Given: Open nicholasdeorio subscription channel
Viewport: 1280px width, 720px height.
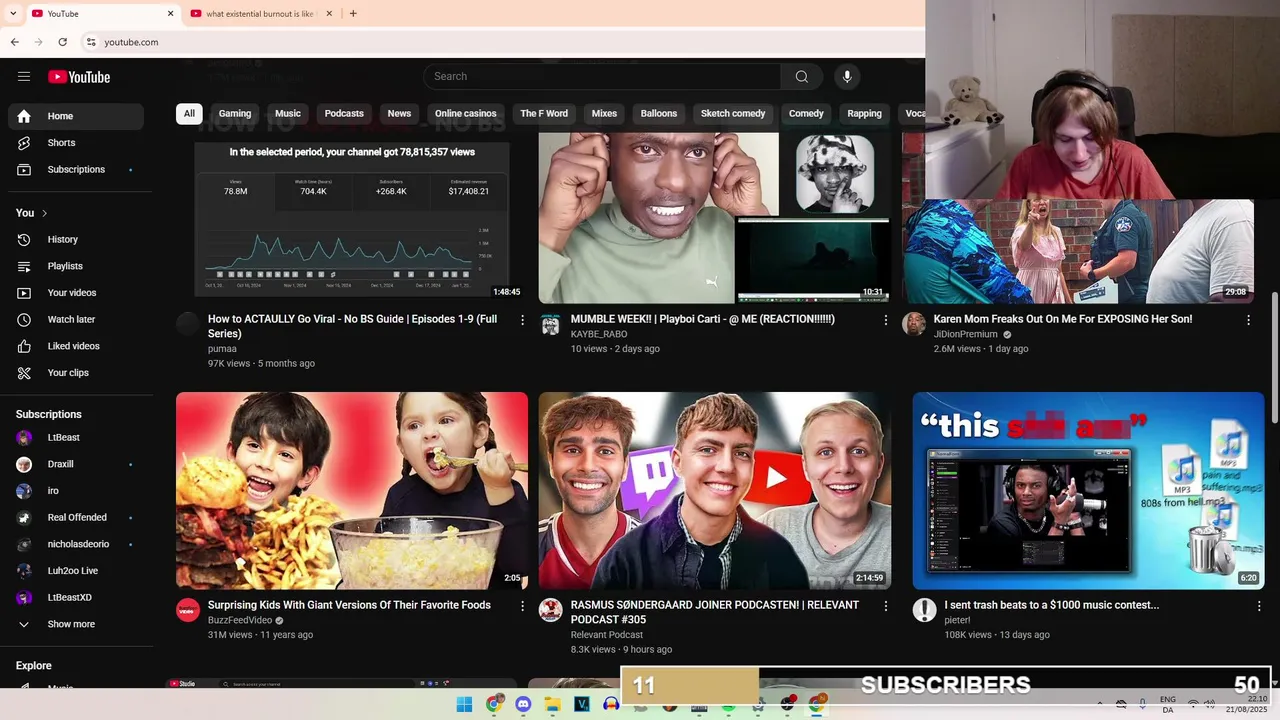Looking at the screenshot, I should [76, 544].
